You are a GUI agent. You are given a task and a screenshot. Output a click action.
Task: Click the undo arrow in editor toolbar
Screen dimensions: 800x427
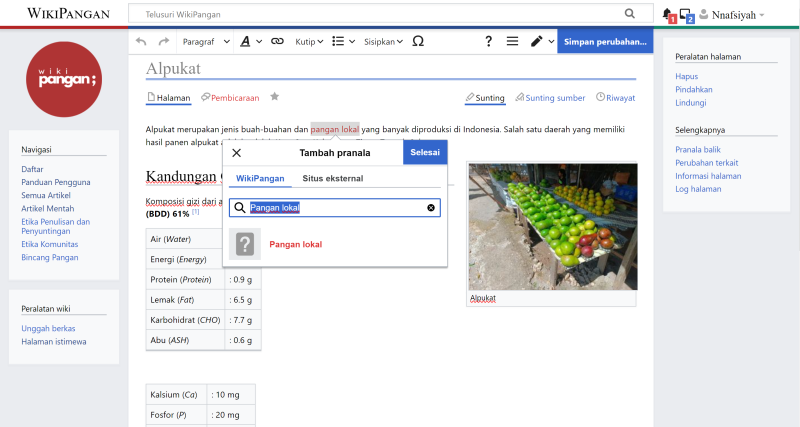[141, 41]
